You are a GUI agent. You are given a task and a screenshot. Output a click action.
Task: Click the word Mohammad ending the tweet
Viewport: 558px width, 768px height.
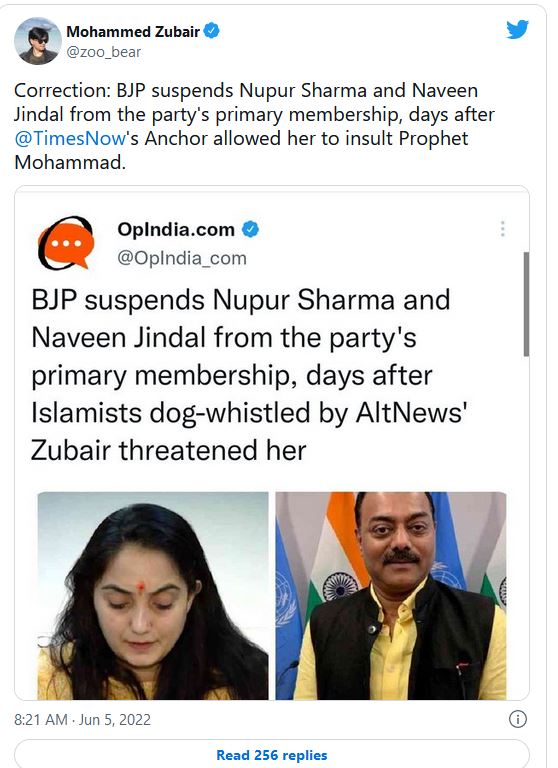[69, 163]
